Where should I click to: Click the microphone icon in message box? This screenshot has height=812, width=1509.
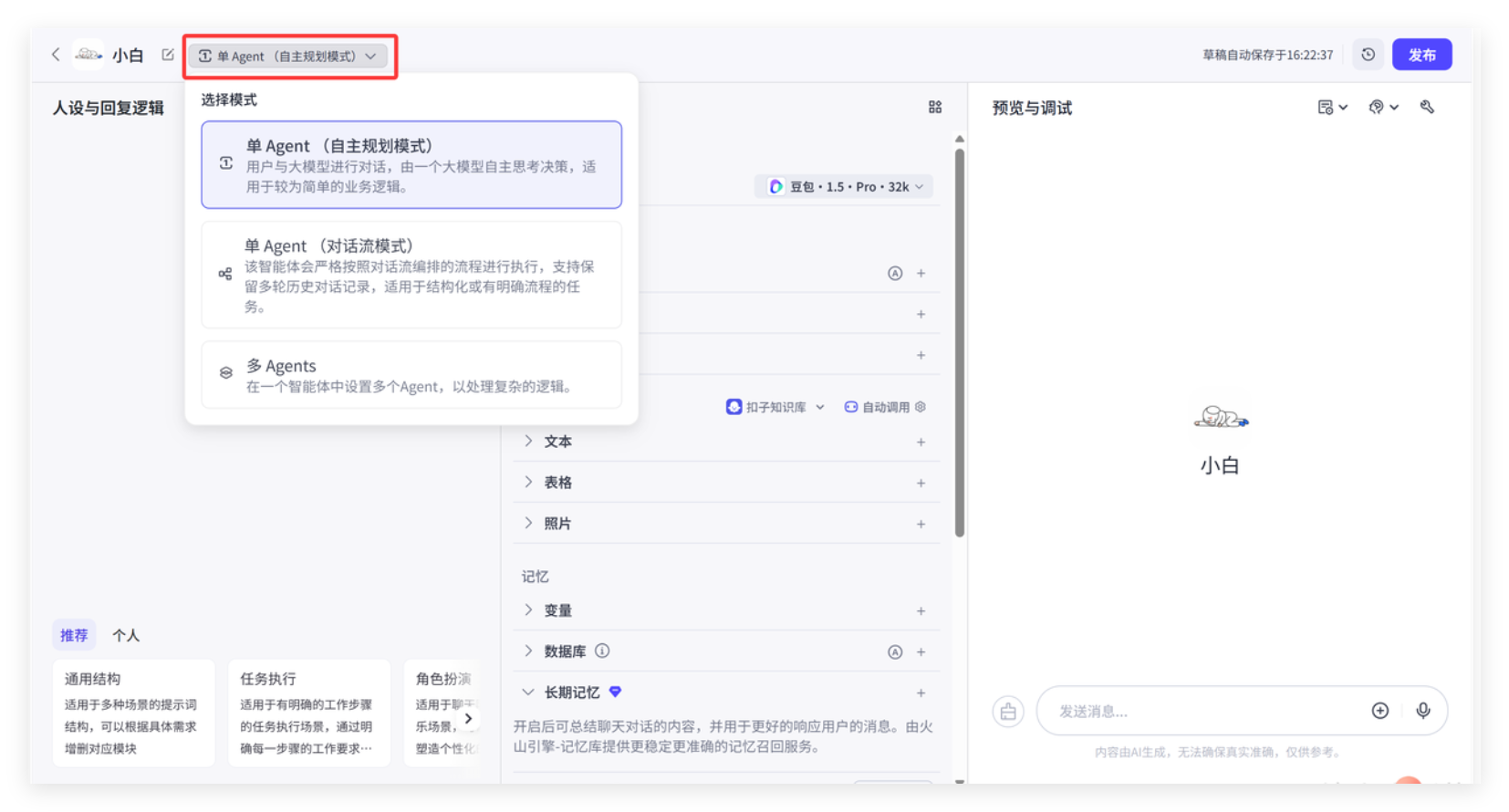click(x=1422, y=711)
